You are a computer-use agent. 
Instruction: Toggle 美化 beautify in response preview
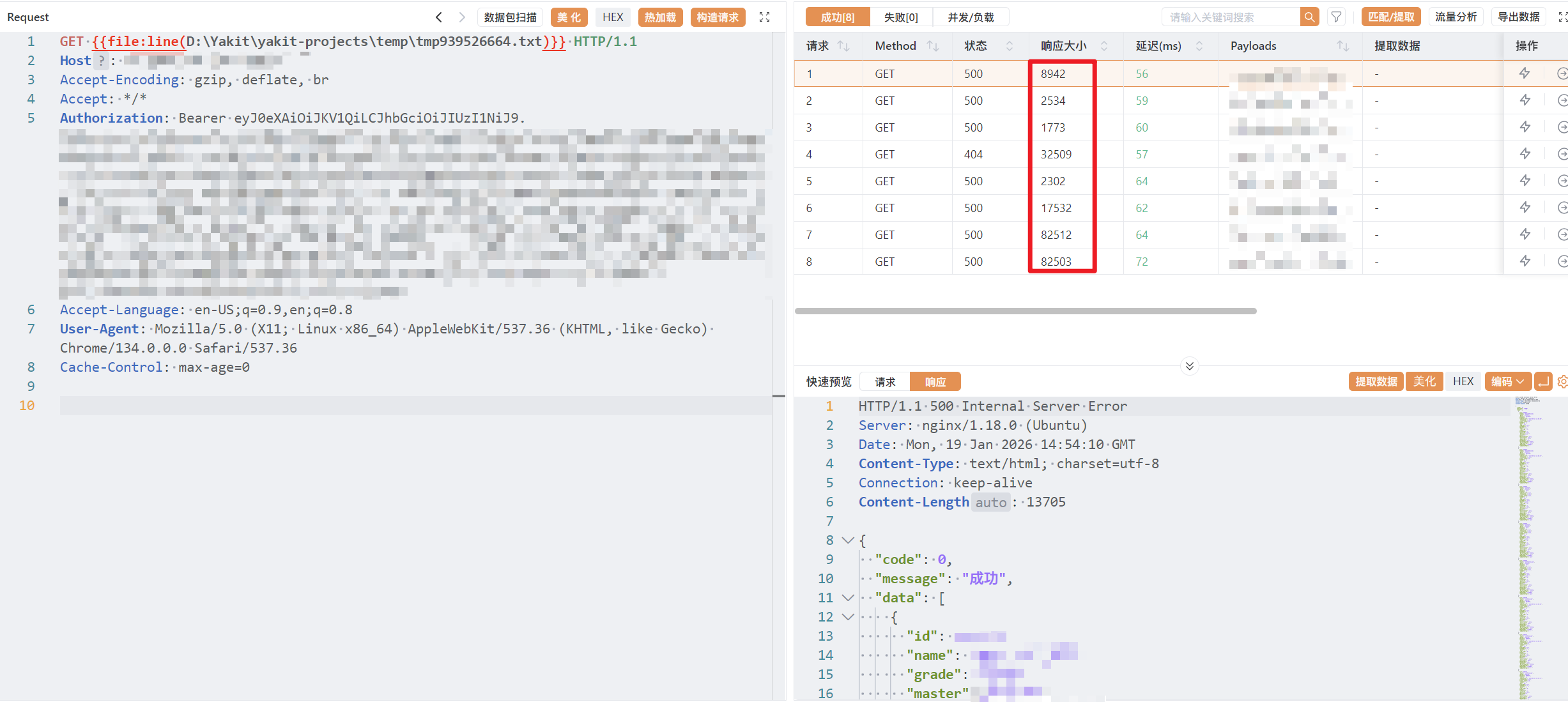(1424, 381)
